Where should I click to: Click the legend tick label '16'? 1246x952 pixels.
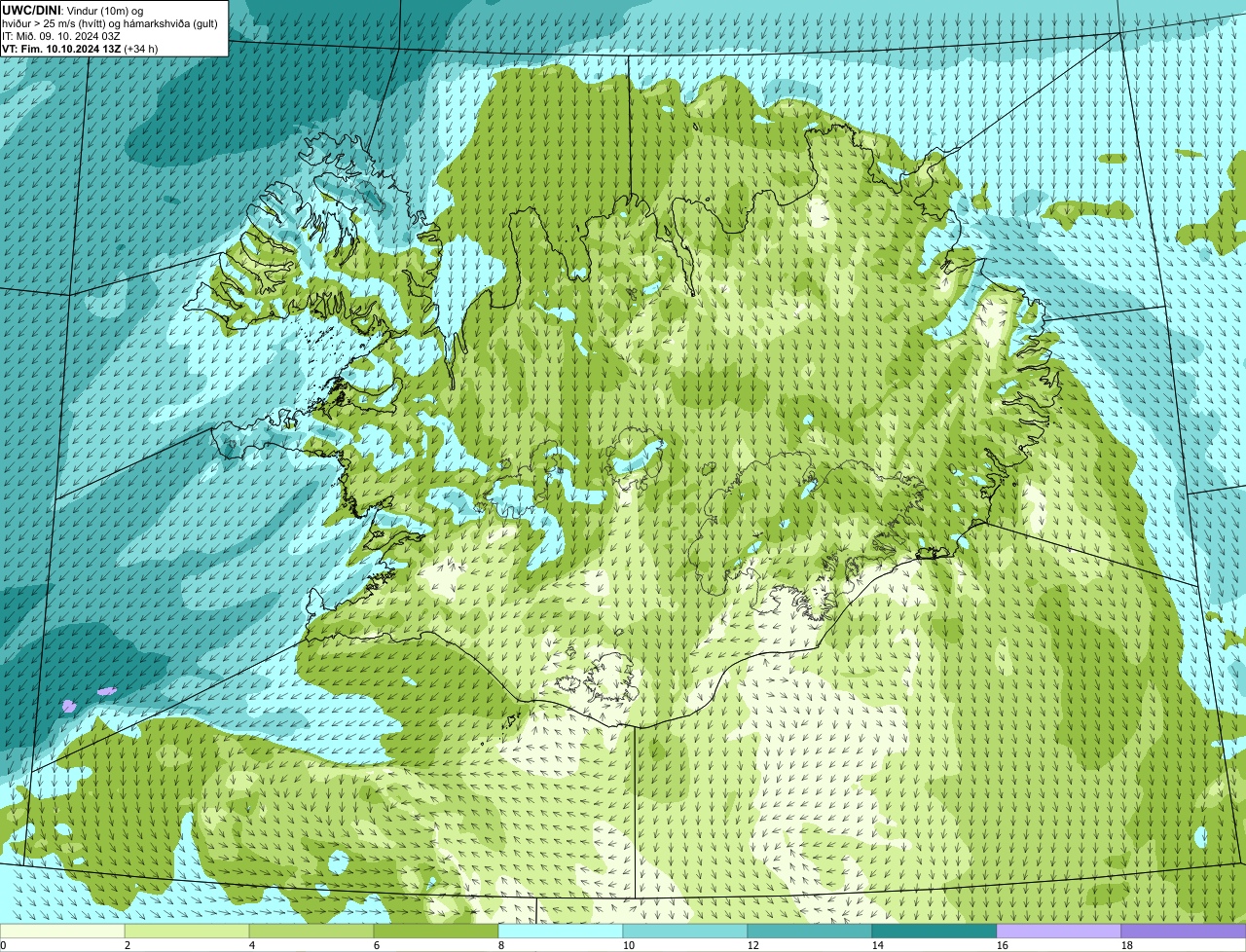[1003, 945]
